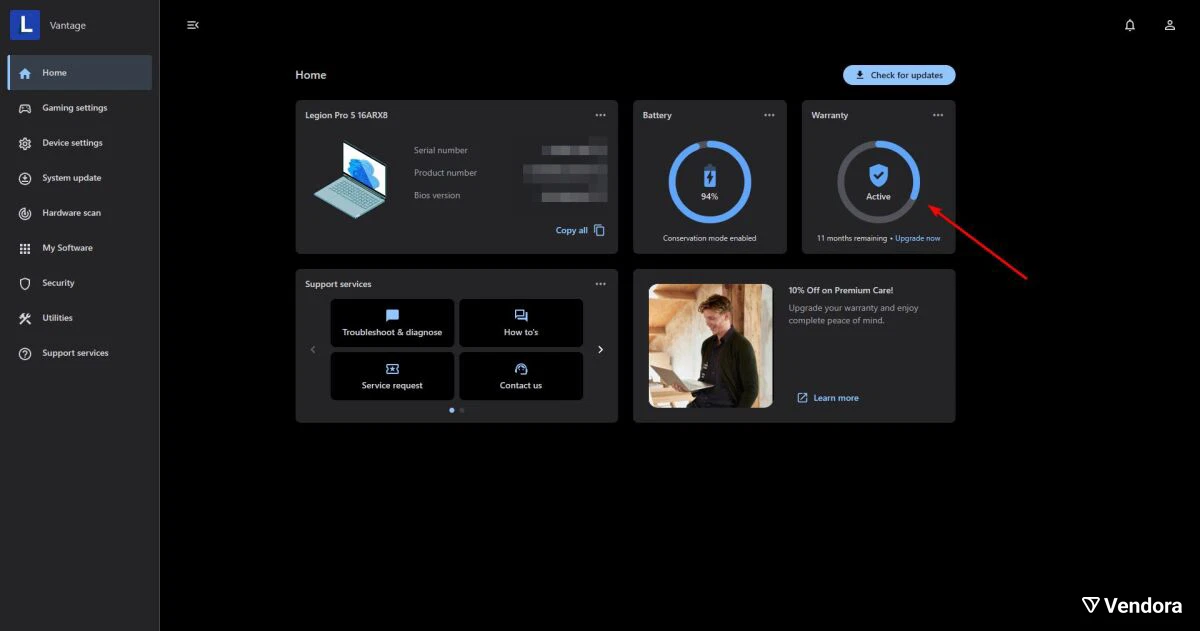This screenshot has width=1200, height=631.
Task: Open System update page
Action: pyautogui.click(x=80, y=178)
